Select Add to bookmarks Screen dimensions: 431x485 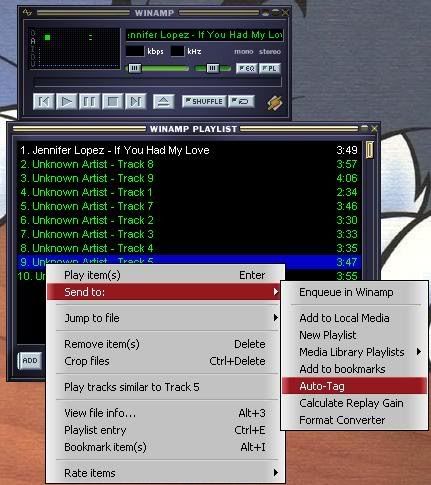pos(354,369)
